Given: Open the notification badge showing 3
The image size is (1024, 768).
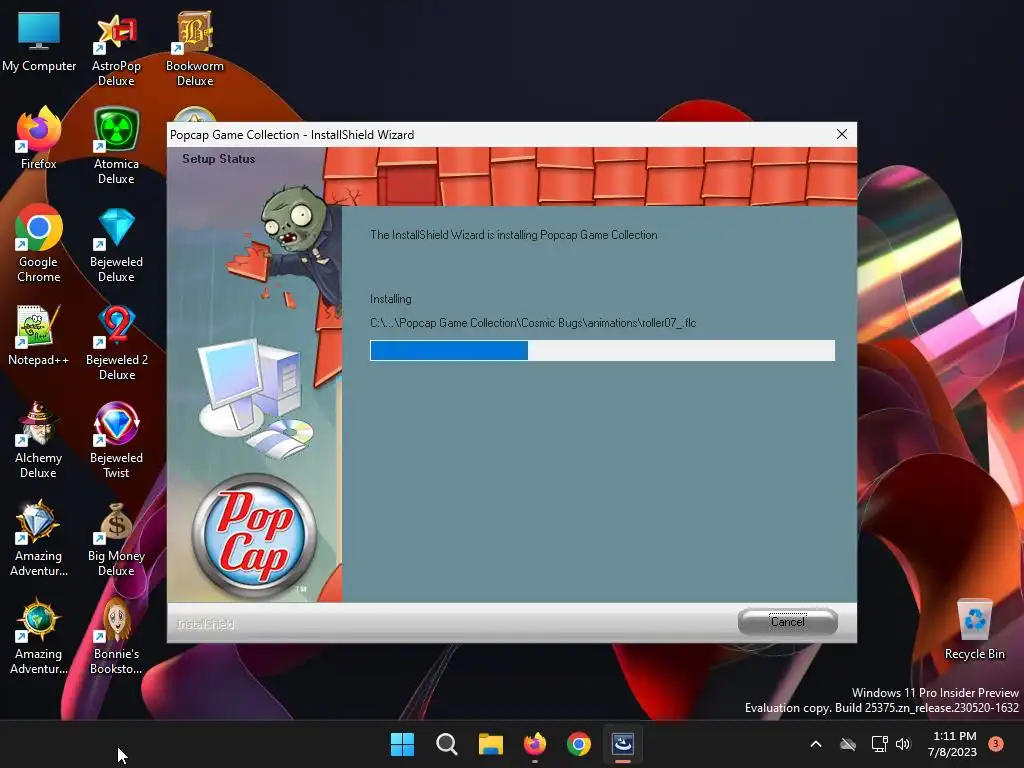Looking at the screenshot, I should pos(996,744).
